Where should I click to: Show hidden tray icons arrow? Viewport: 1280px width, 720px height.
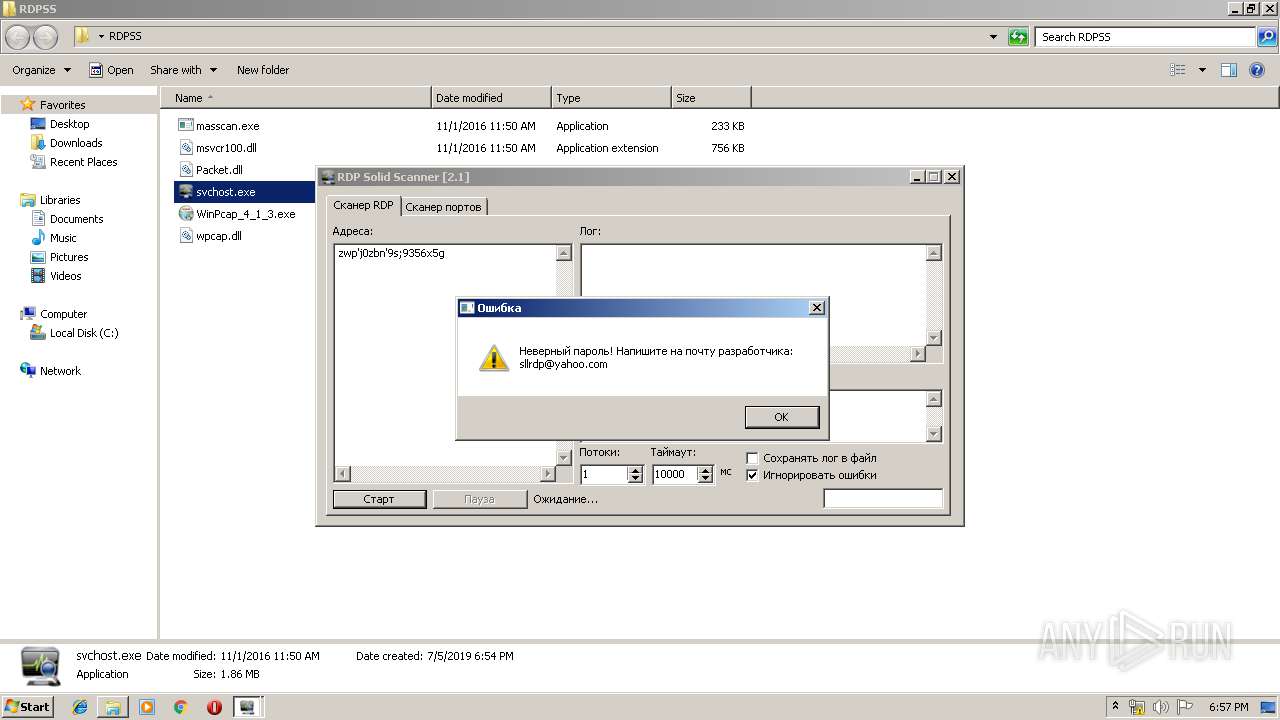click(x=1115, y=706)
